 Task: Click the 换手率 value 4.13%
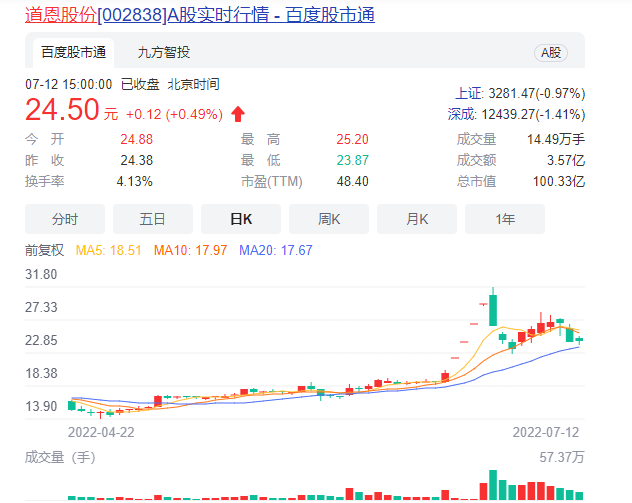click(135, 181)
